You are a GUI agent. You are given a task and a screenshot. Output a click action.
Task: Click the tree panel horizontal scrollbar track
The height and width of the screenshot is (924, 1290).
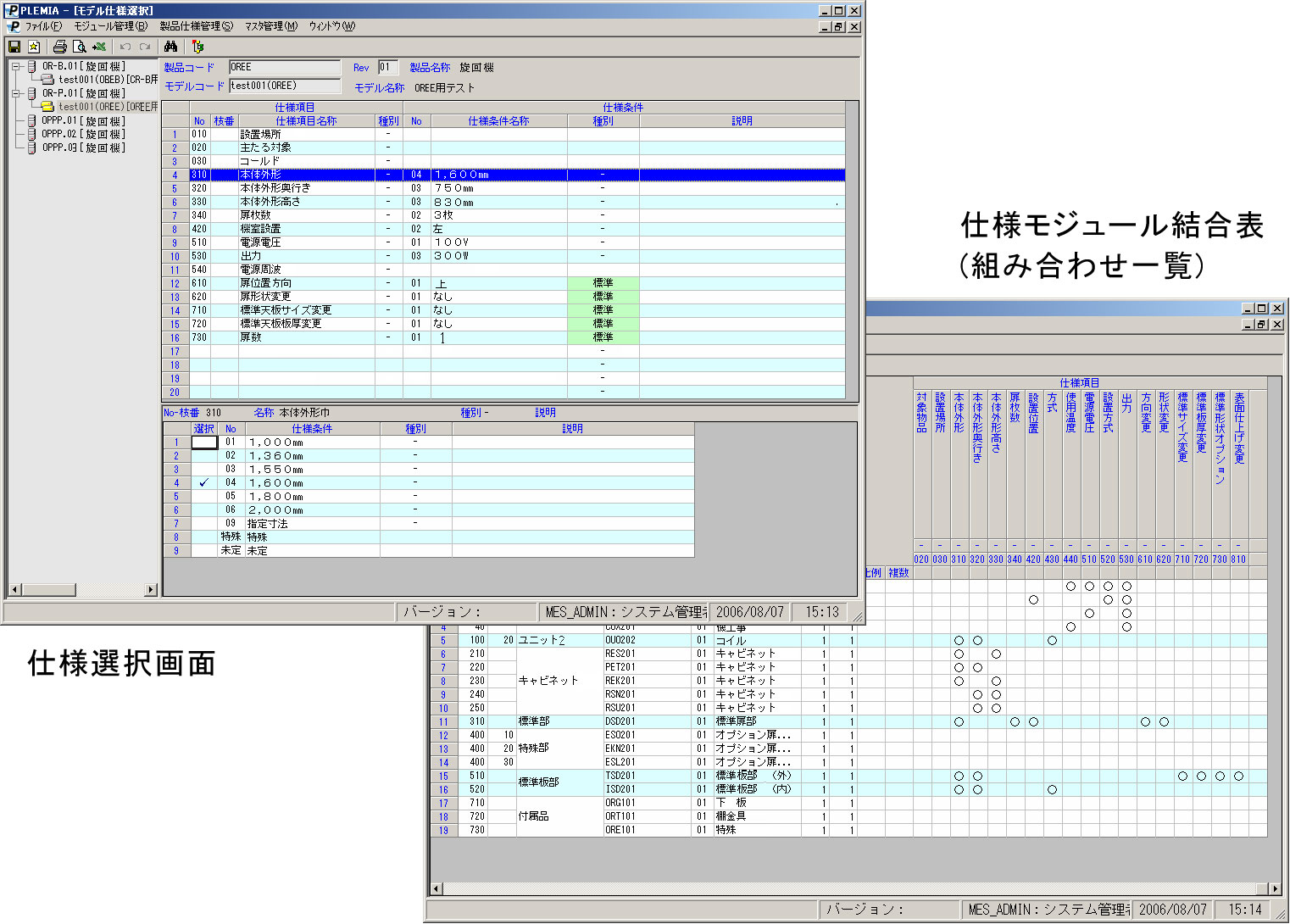click(x=110, y=589)
